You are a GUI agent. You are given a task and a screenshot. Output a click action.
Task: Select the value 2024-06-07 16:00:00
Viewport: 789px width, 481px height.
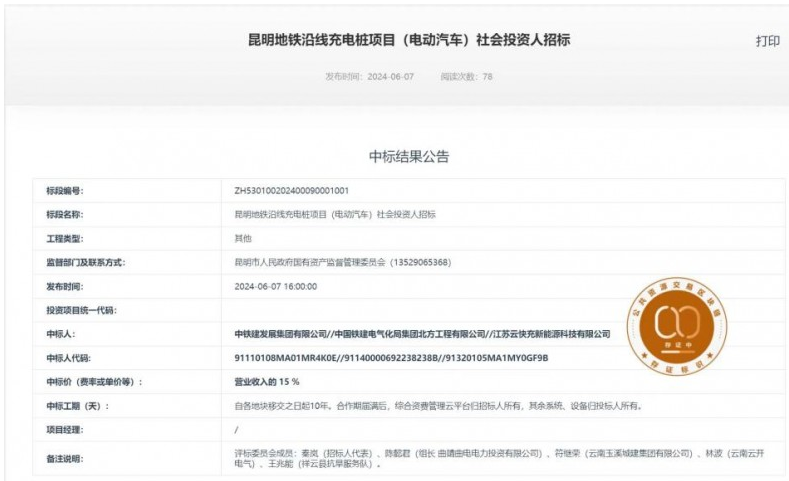tap(276, 287)
